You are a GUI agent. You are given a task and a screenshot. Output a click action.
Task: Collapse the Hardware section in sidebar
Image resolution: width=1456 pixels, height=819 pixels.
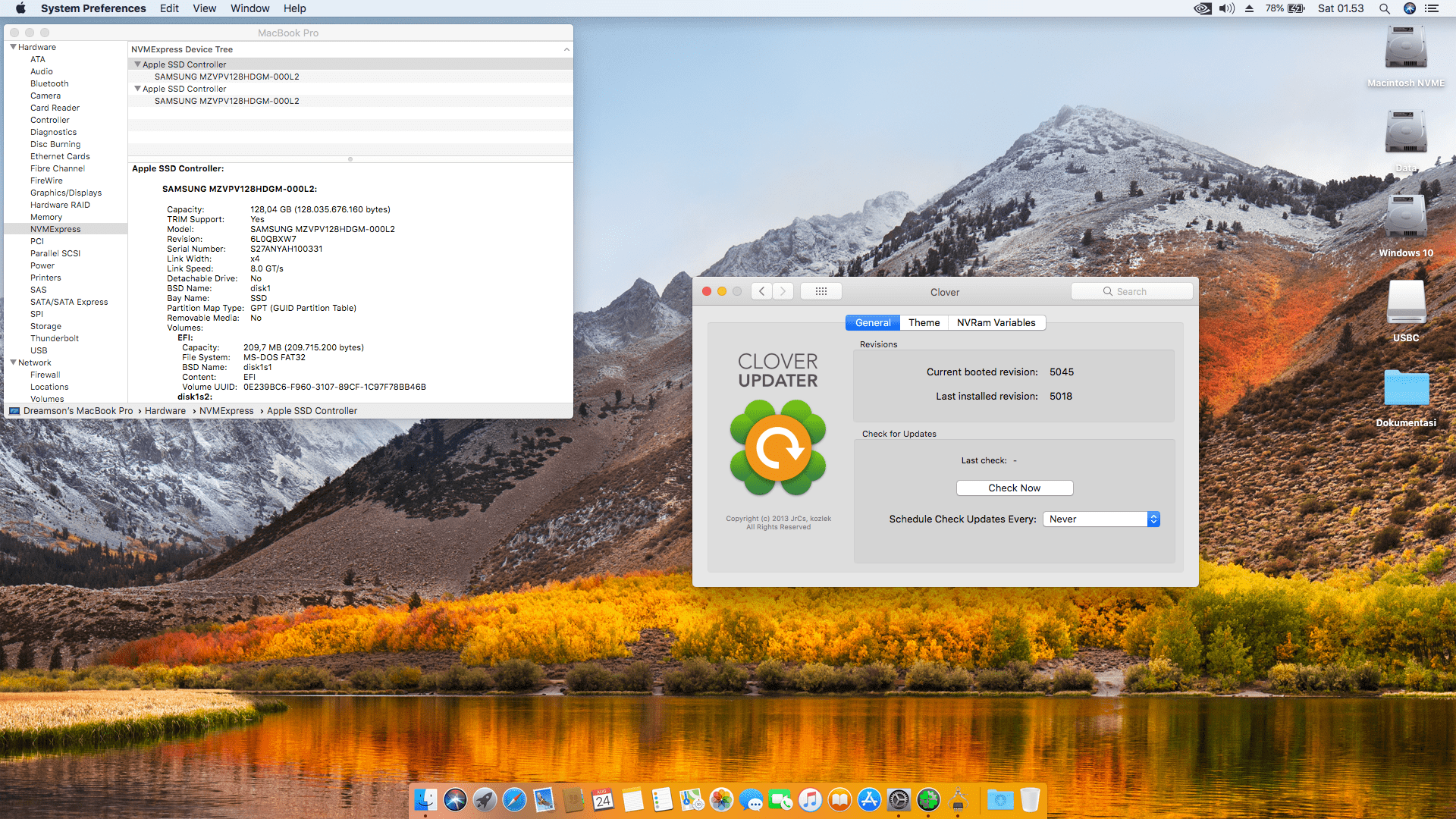point(13,47)
